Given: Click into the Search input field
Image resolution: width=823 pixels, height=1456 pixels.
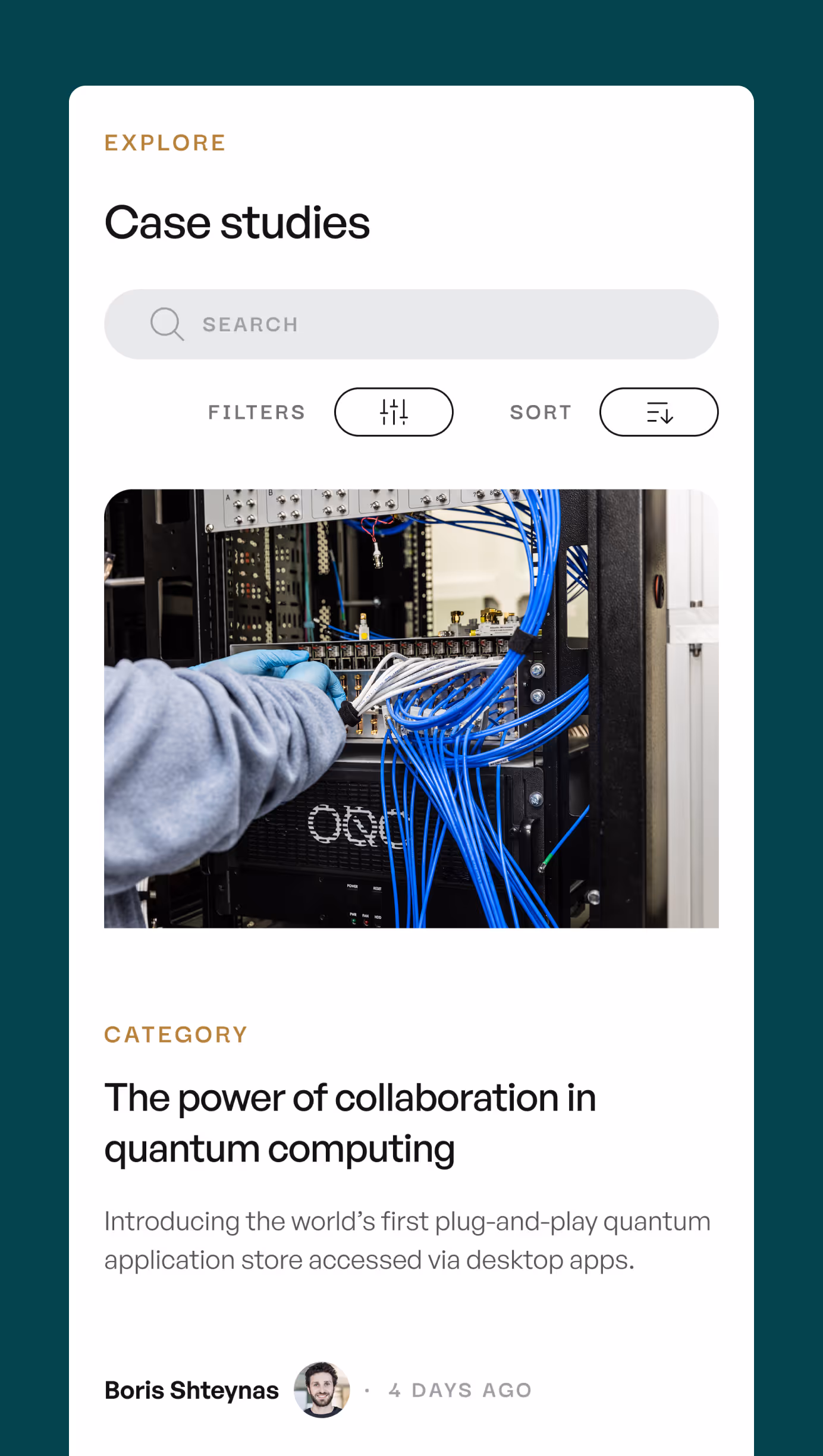Looking at the screenshot, I should (x=411, y=324).
